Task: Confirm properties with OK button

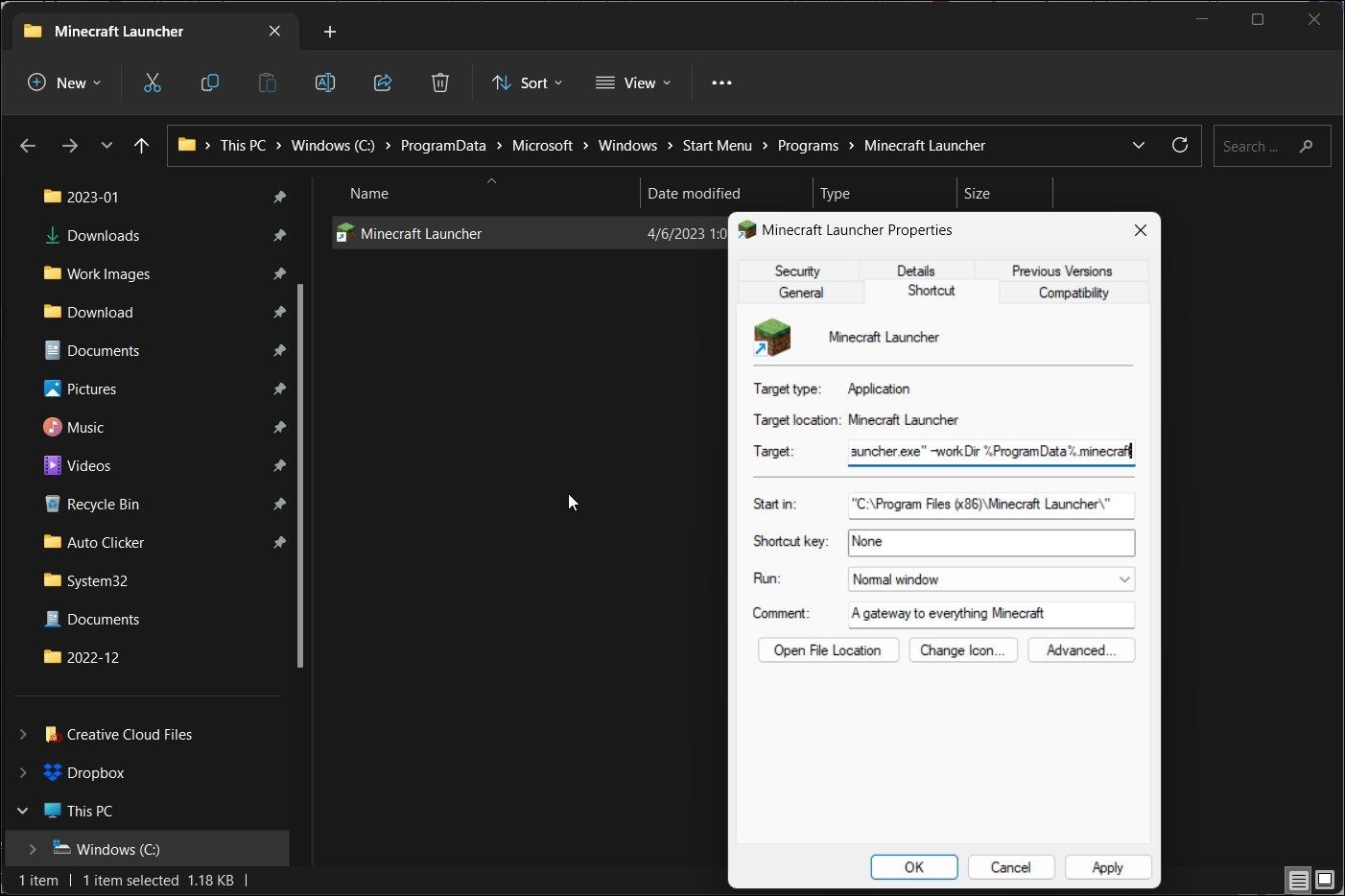Action: (914, 867)
